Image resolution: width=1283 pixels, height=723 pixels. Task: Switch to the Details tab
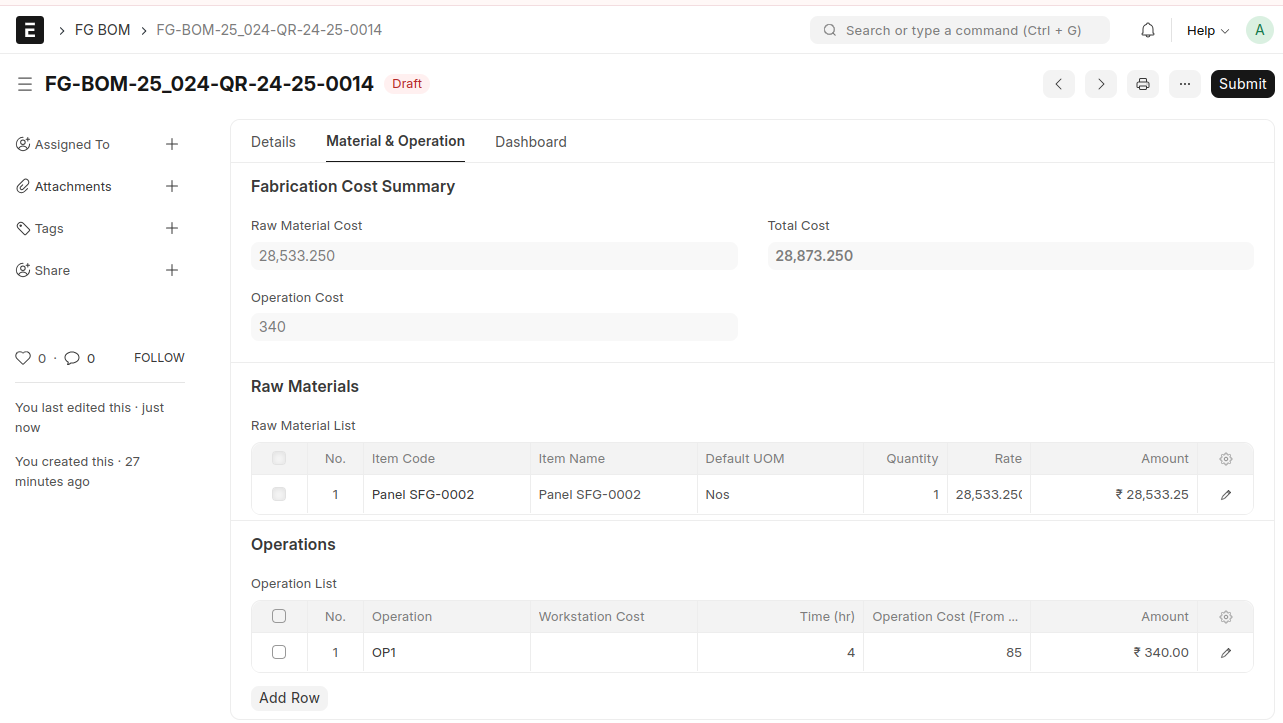point(273,142)
